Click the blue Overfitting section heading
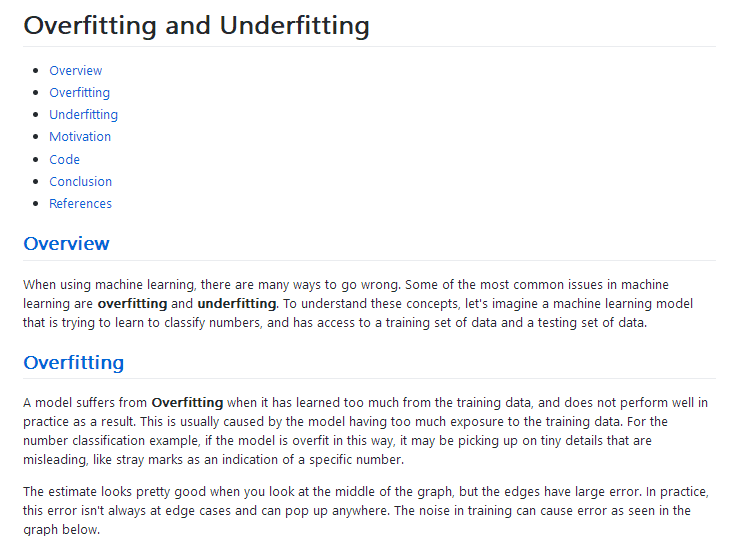Viewport: 741px width, 536px height. (73, 362)
